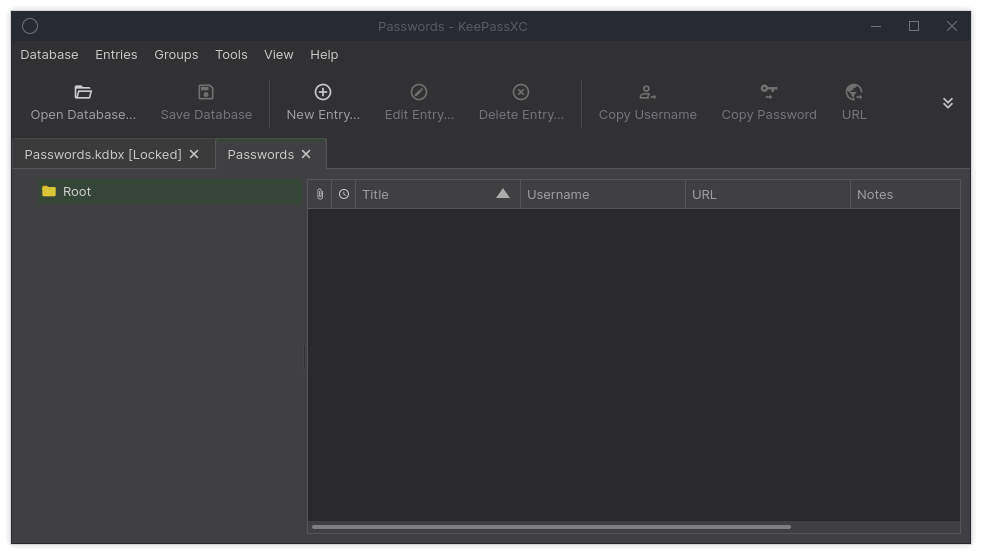Expand the toolbar overflow chevron
The image size is (982, 555).
click(x=948, y=103)
